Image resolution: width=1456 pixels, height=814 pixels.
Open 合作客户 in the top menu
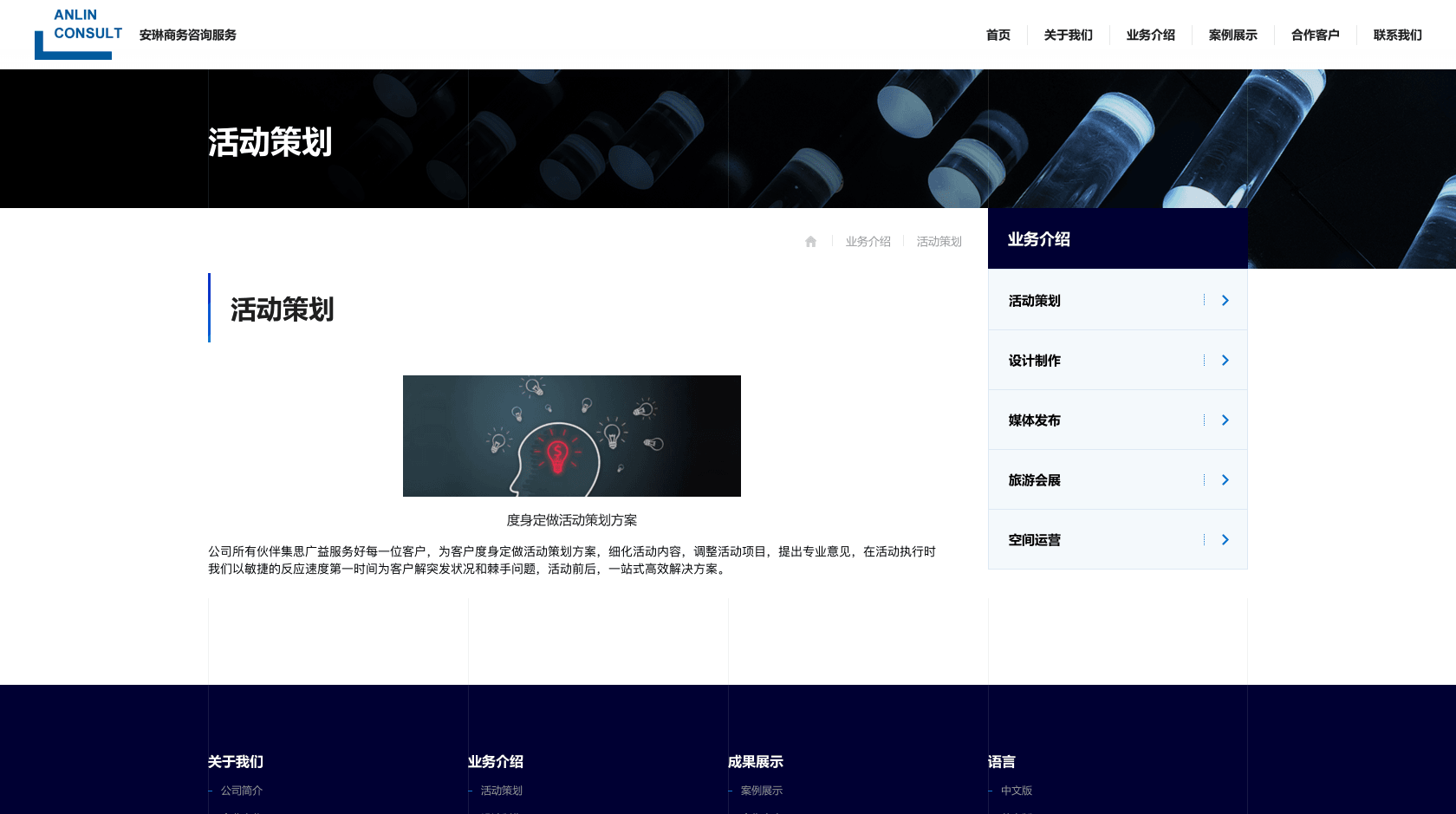coord(1315,35)
